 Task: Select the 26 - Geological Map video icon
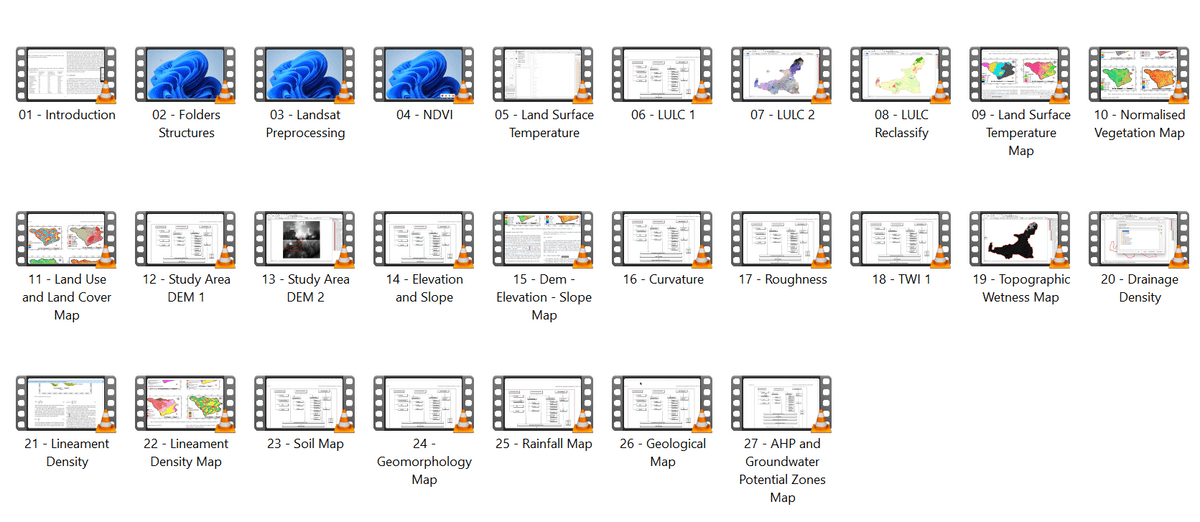663,404
